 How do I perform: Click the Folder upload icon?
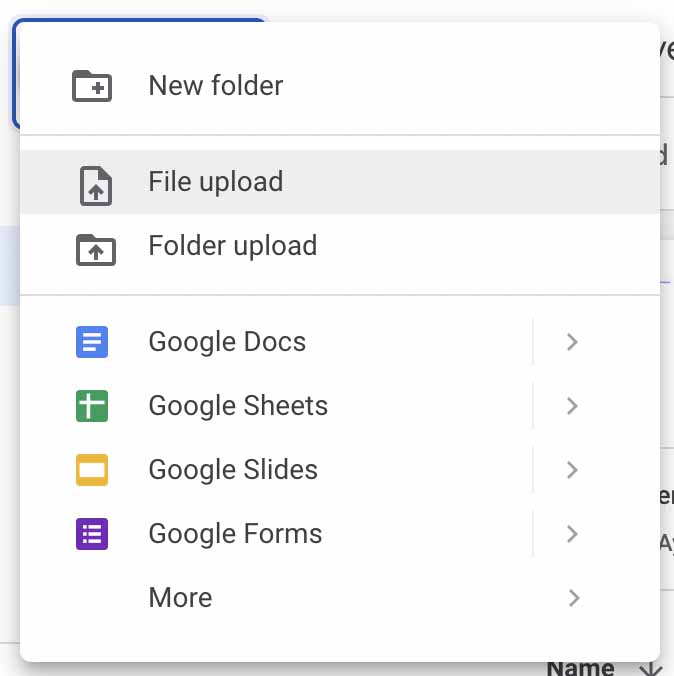(x=96, y=250)
